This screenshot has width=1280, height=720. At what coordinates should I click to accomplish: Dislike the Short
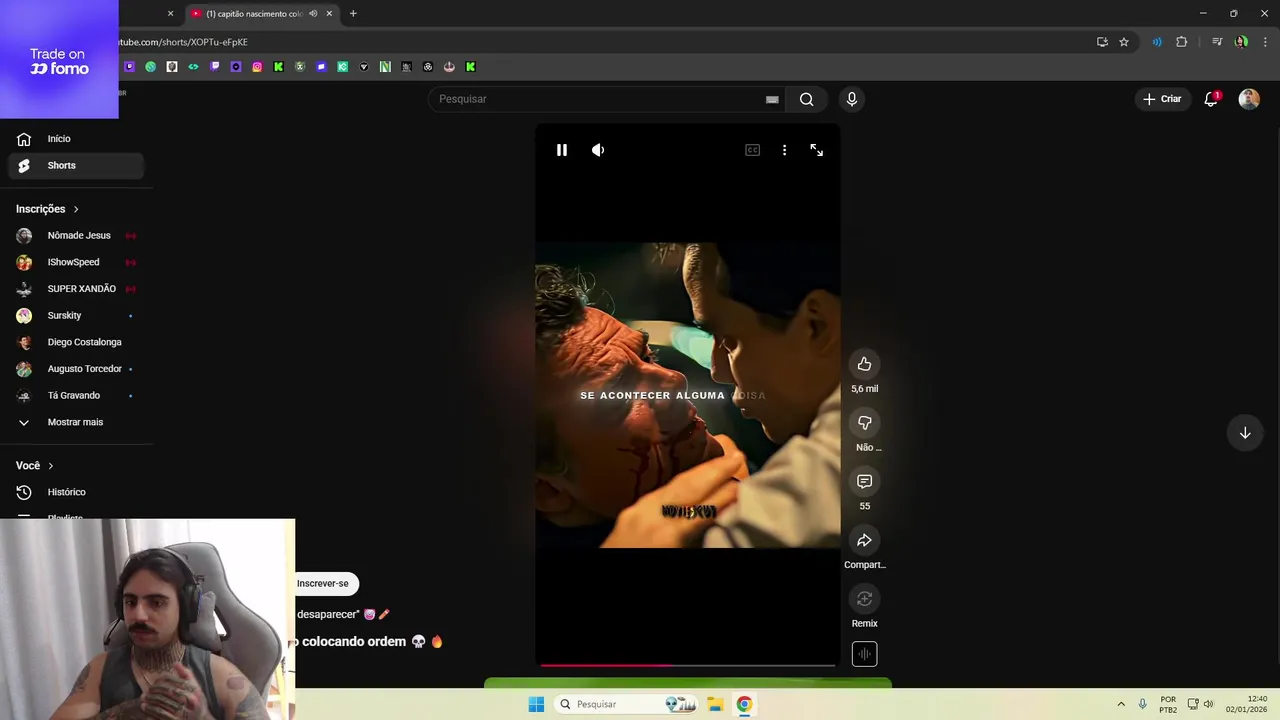[865, 422]
